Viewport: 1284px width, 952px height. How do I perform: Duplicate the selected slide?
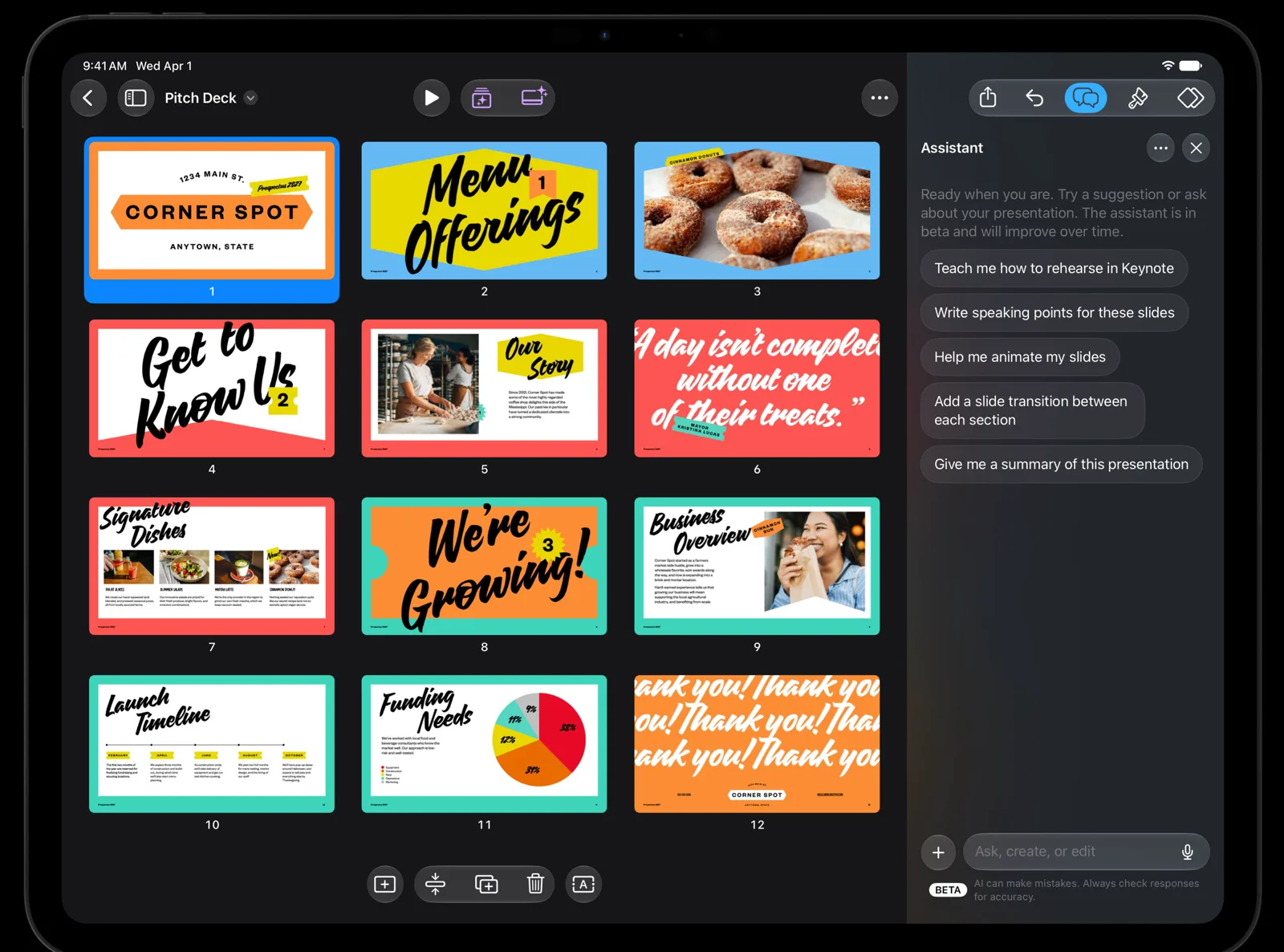pyautogui.click(x=486, y=885)
